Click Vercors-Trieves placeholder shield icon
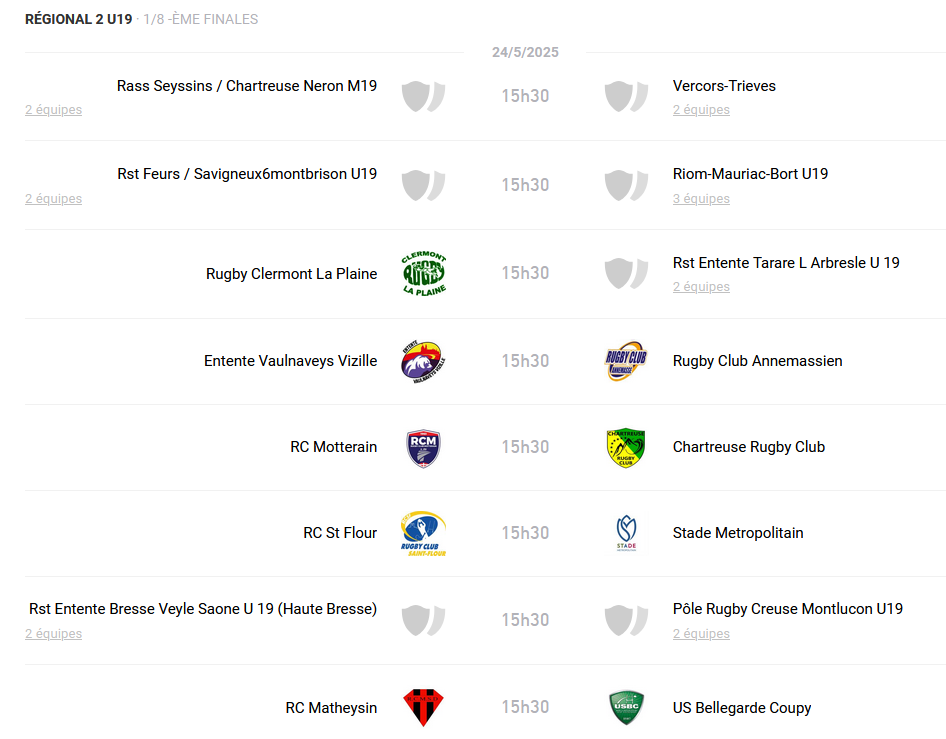 pos(626,97)
